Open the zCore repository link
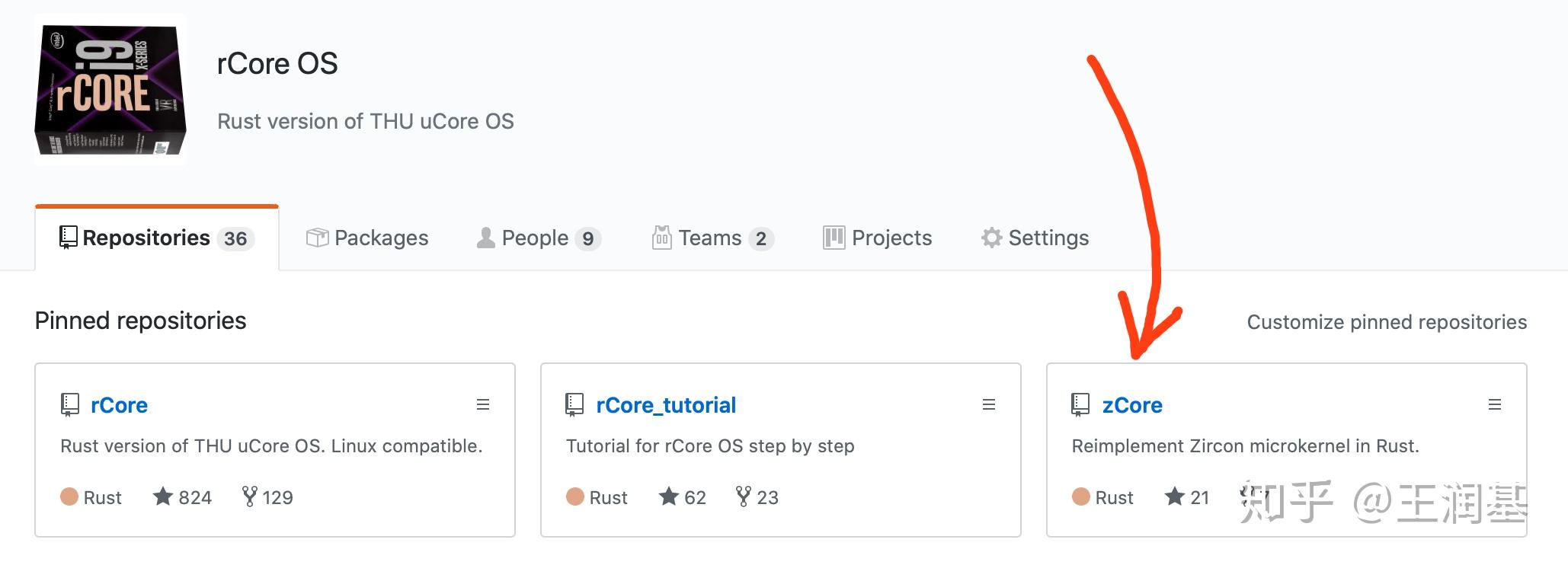 (1132, 405)
